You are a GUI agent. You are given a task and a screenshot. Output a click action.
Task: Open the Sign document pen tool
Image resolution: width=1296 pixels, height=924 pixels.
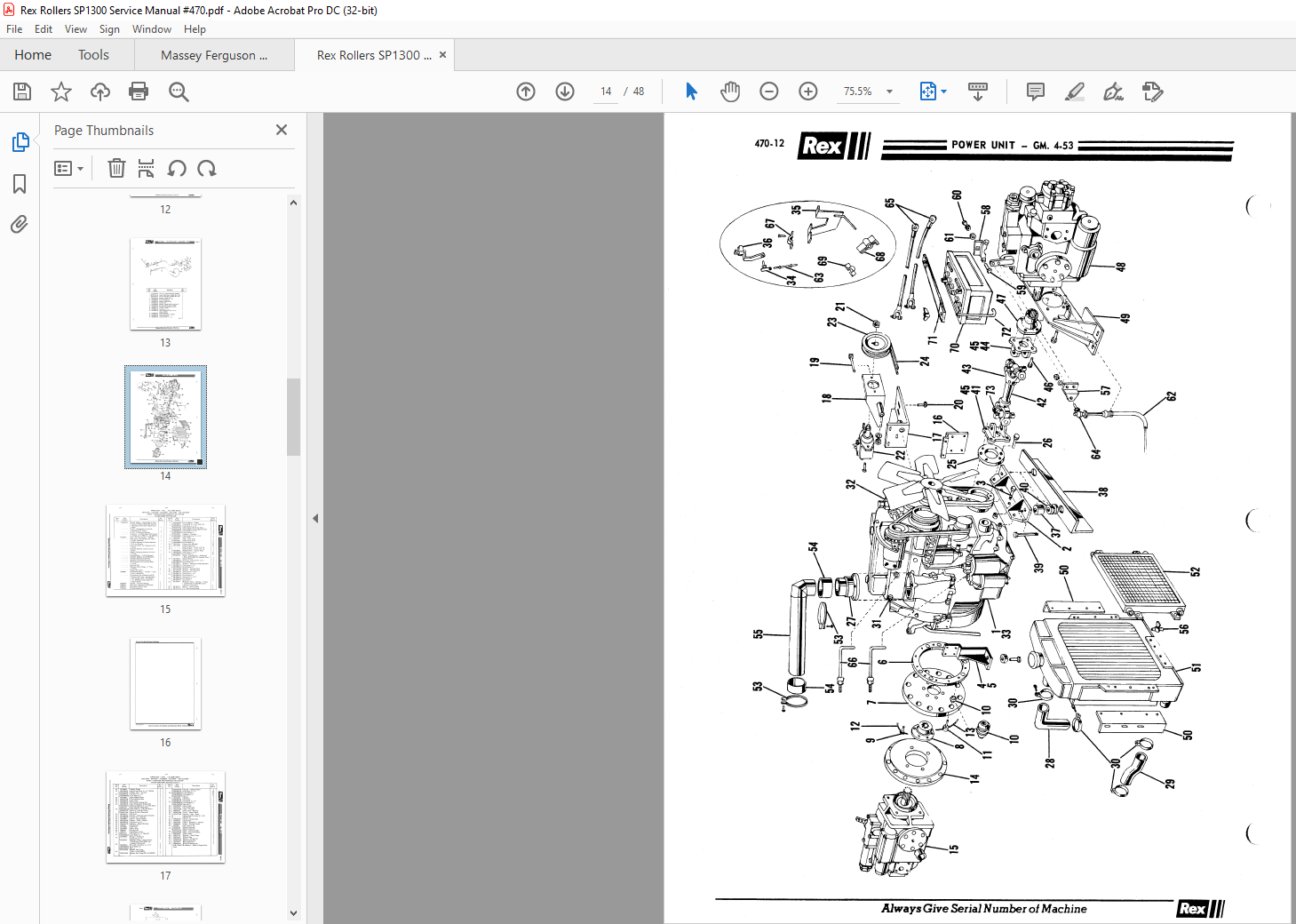pyautogui.click(x=1113, y=92)
